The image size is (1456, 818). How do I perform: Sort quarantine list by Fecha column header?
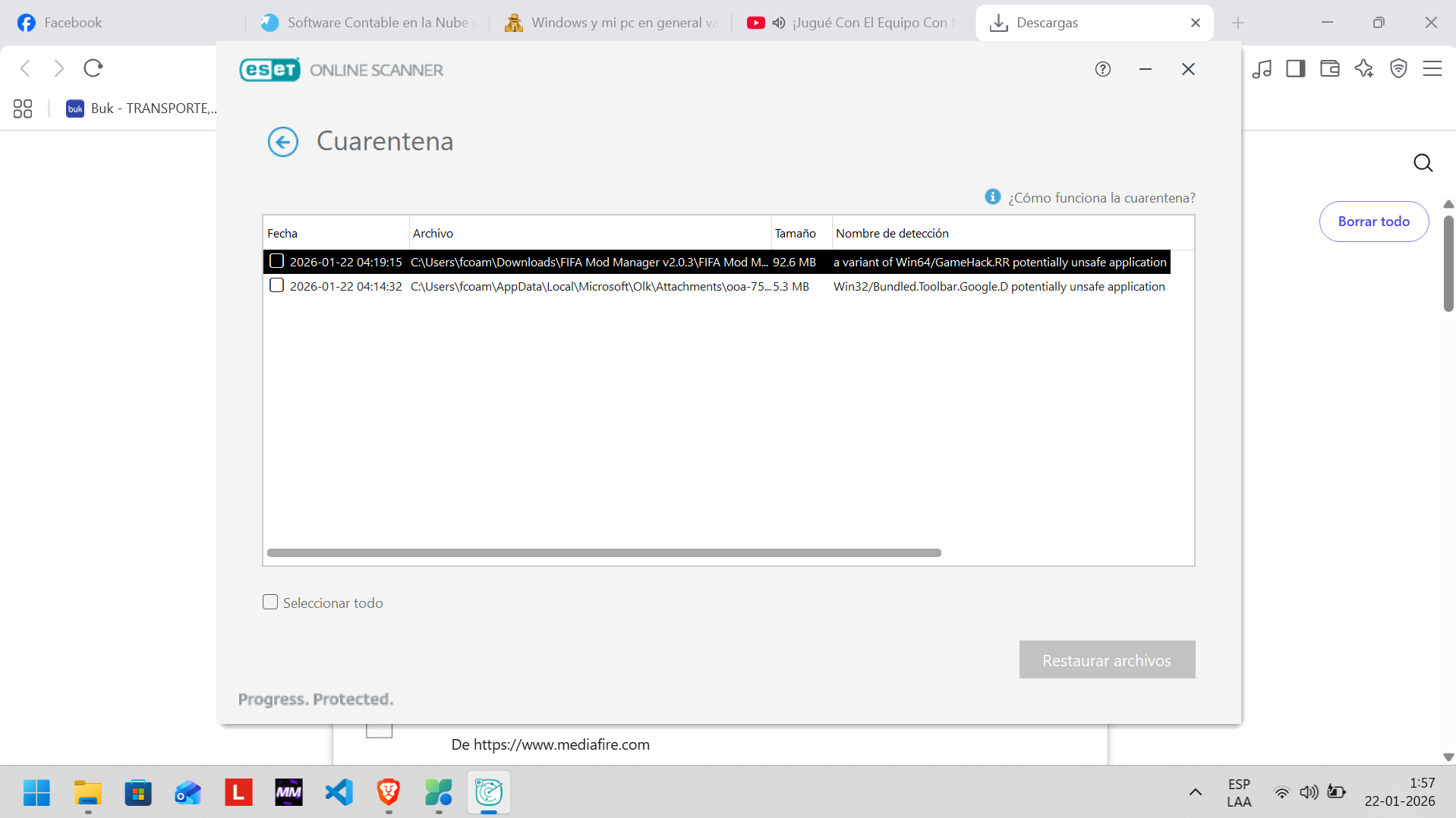[335, 233]
